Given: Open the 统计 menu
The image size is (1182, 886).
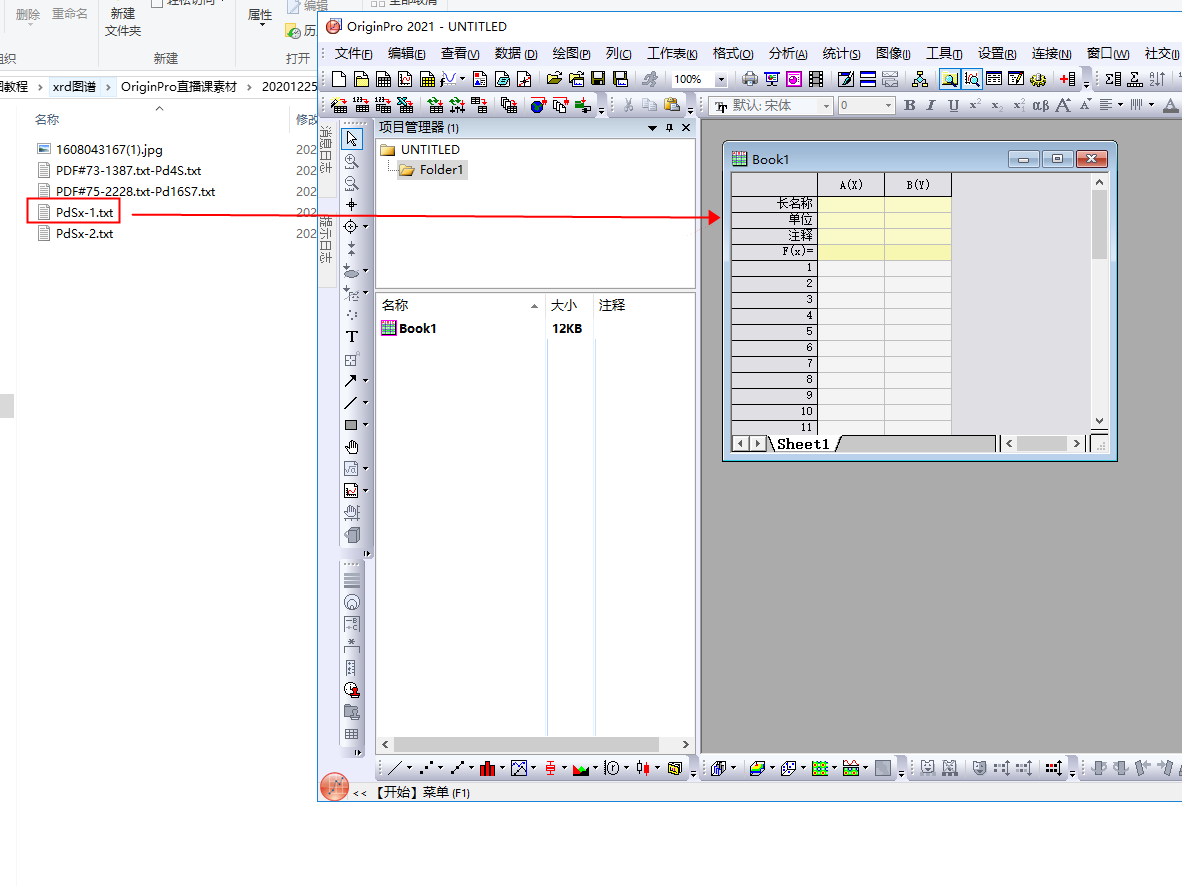Looking at the screenshot, I should pyautogui.click(x=841, y=54).
